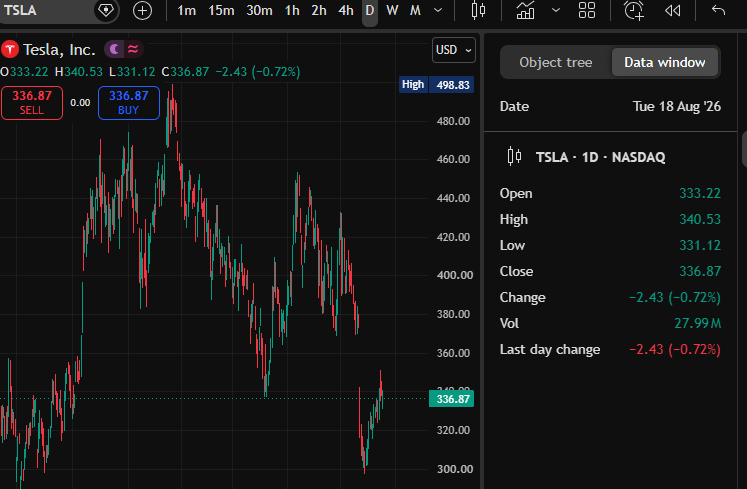Select the weekly W timeframe
Screen dimensions: 747x489
point(392,10)
